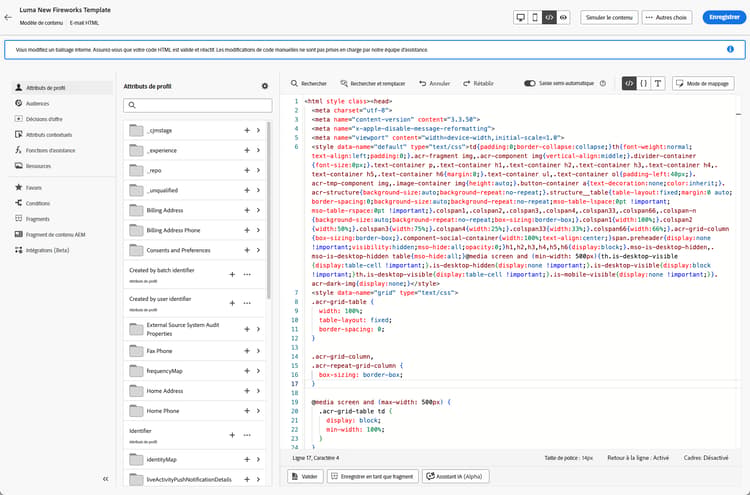Screen dimensions: 750x495
Task: Select the code editor view icon
Action: 549,17
